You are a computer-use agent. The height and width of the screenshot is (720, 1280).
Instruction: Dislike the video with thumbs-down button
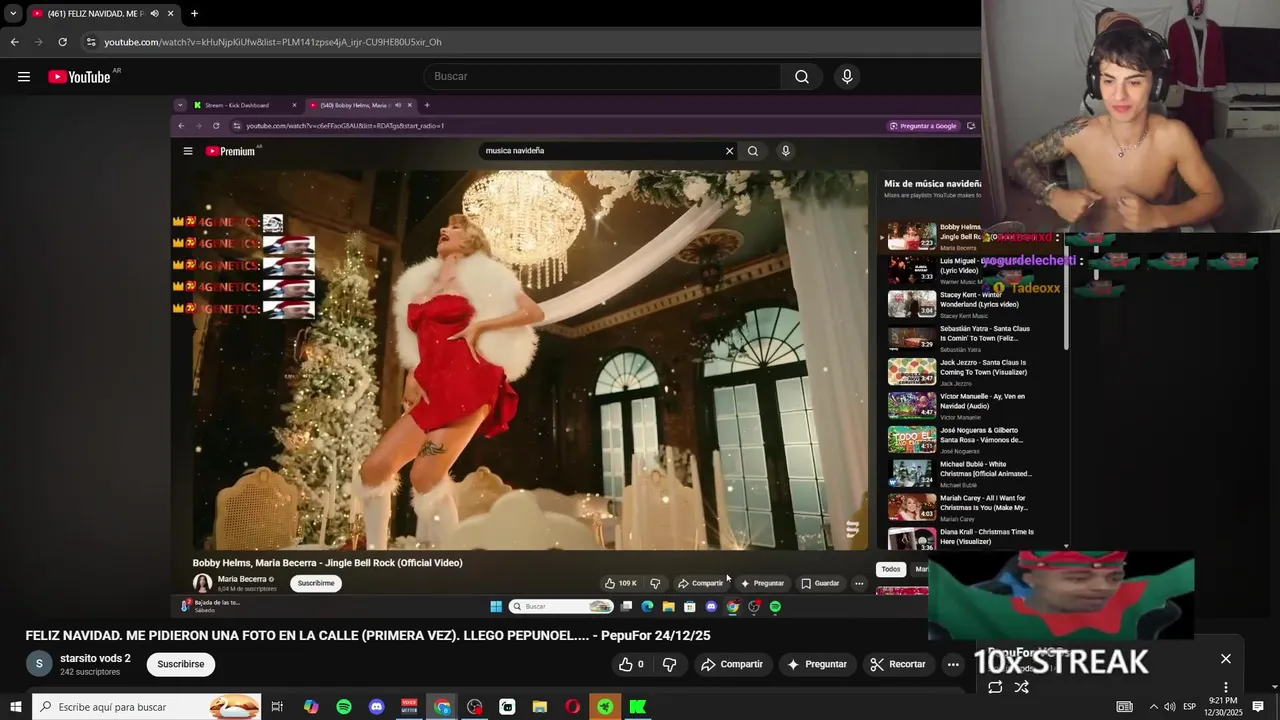pyautogui.click(x=670, y=664)
